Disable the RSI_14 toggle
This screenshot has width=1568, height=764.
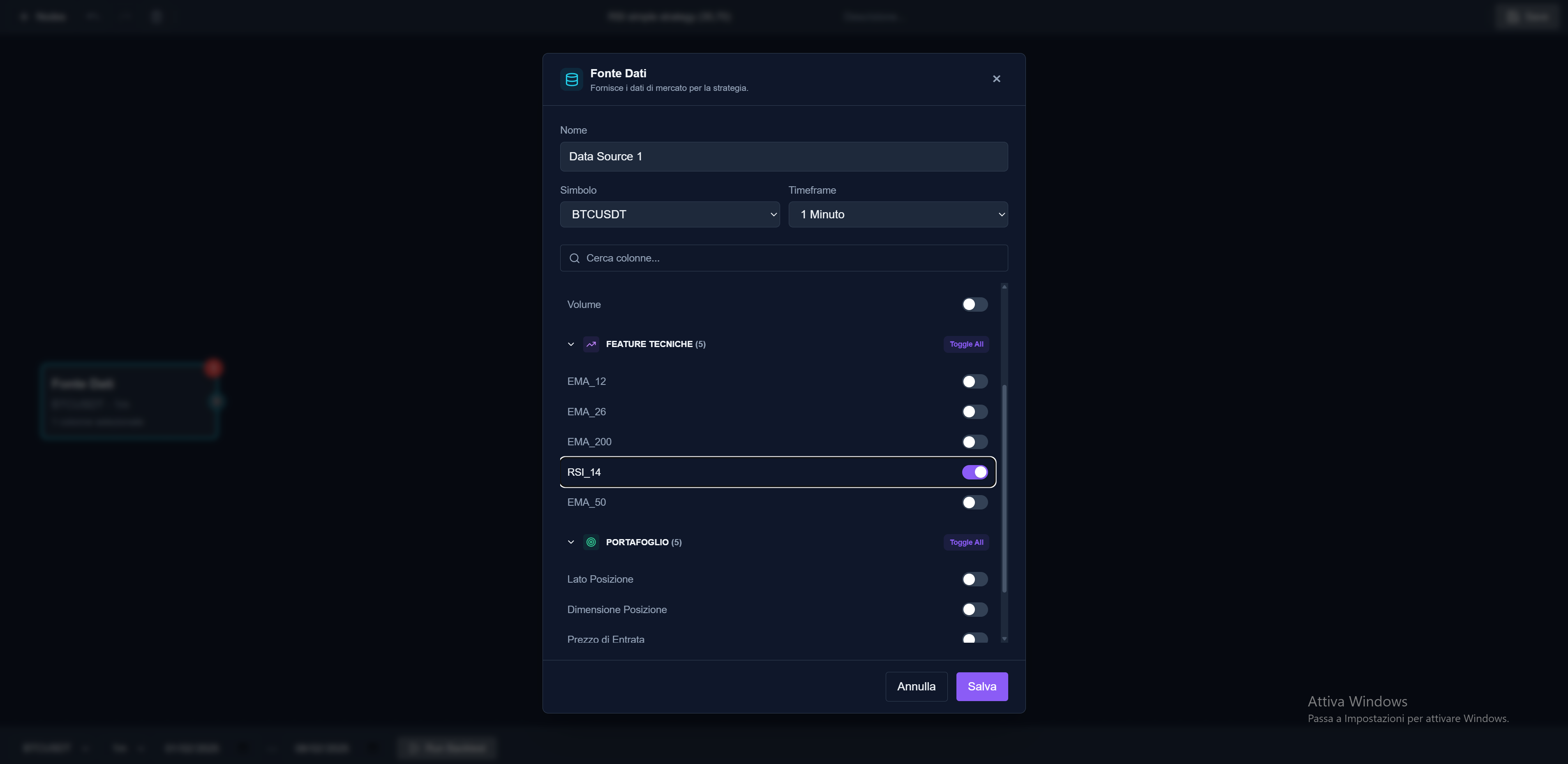tap(975, 472)
